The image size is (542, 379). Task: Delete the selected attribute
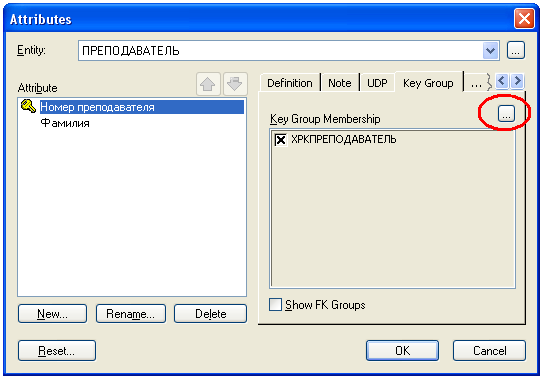(211, 313)
